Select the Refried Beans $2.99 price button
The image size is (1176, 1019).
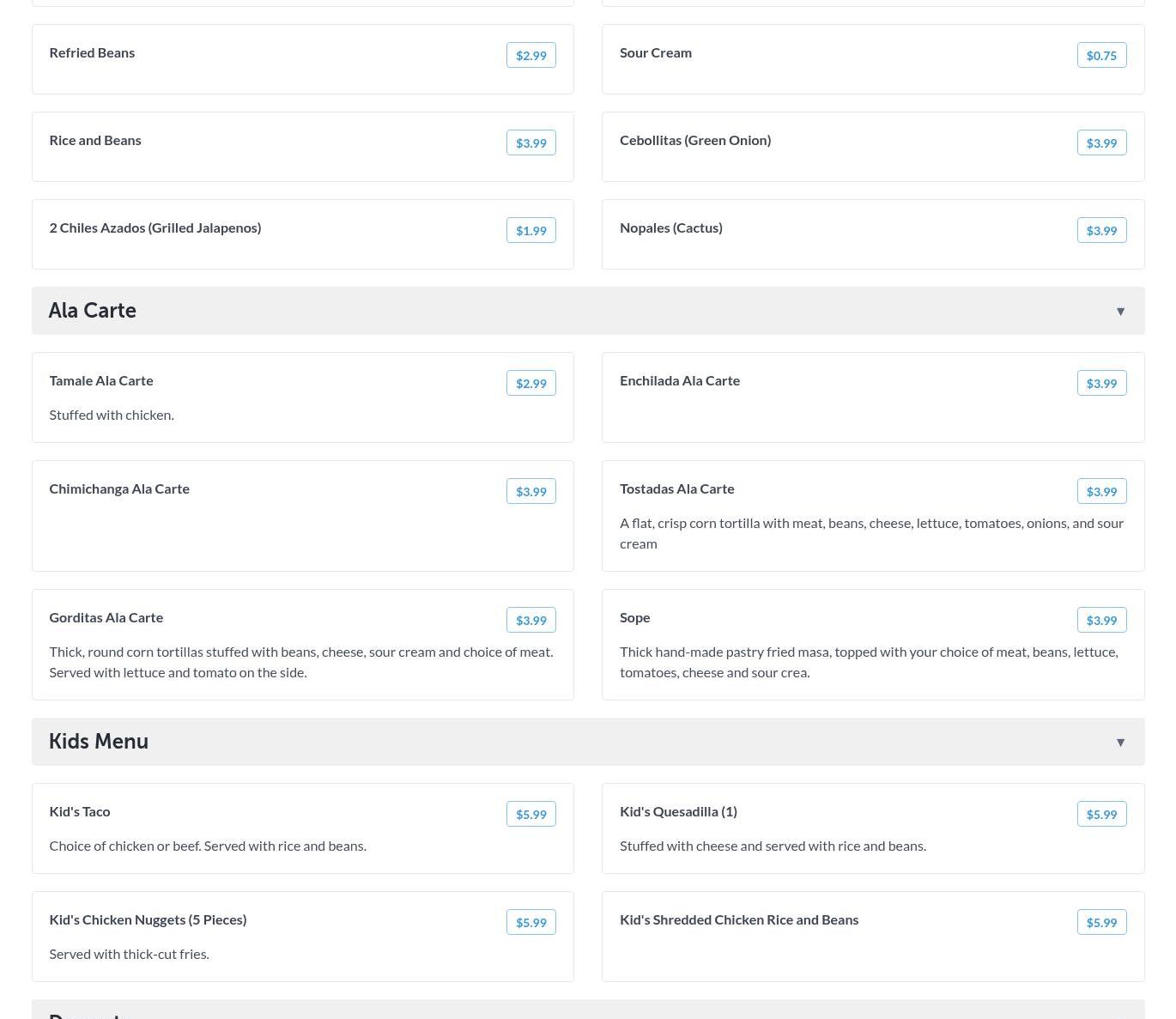(x=530, y=56)
